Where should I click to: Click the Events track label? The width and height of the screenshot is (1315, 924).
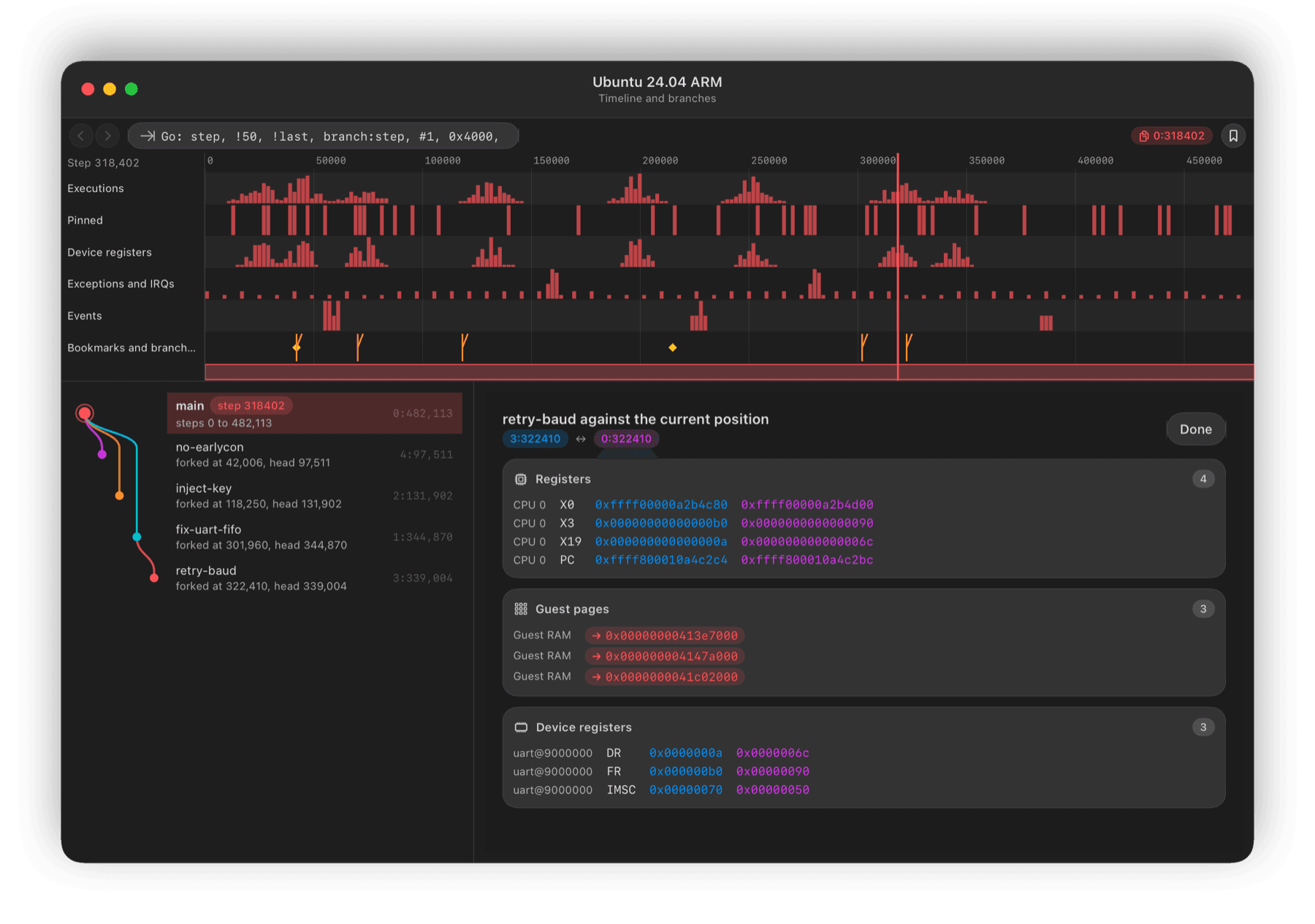click(85, 316)
